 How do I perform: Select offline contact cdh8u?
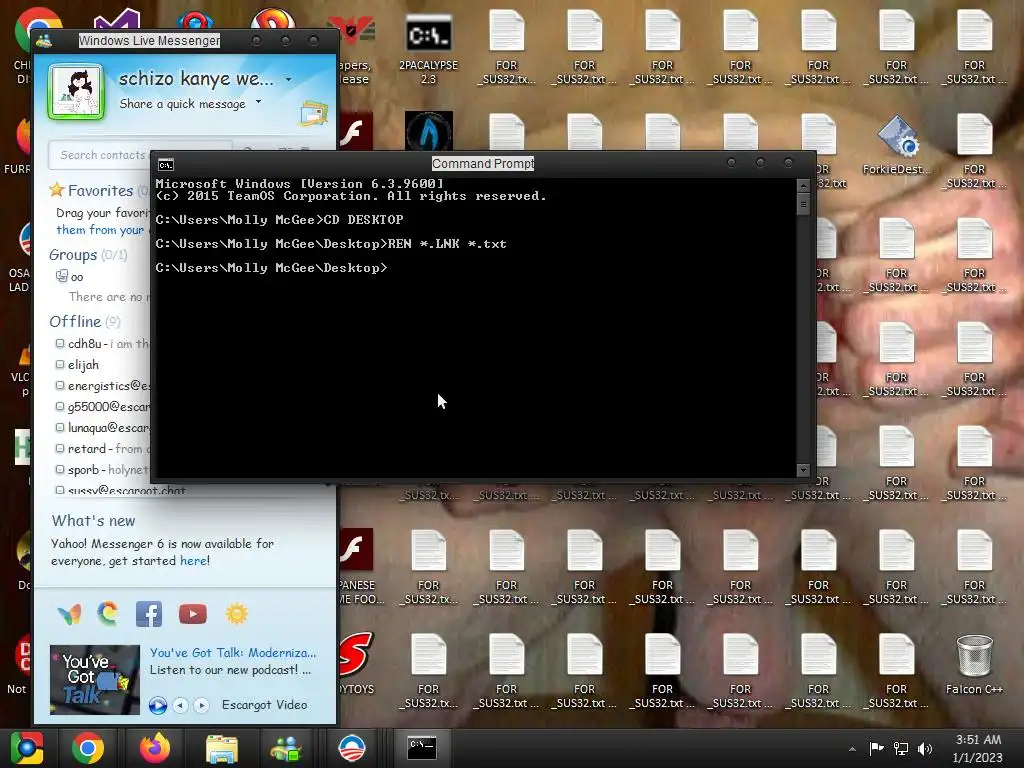point(102,344)
